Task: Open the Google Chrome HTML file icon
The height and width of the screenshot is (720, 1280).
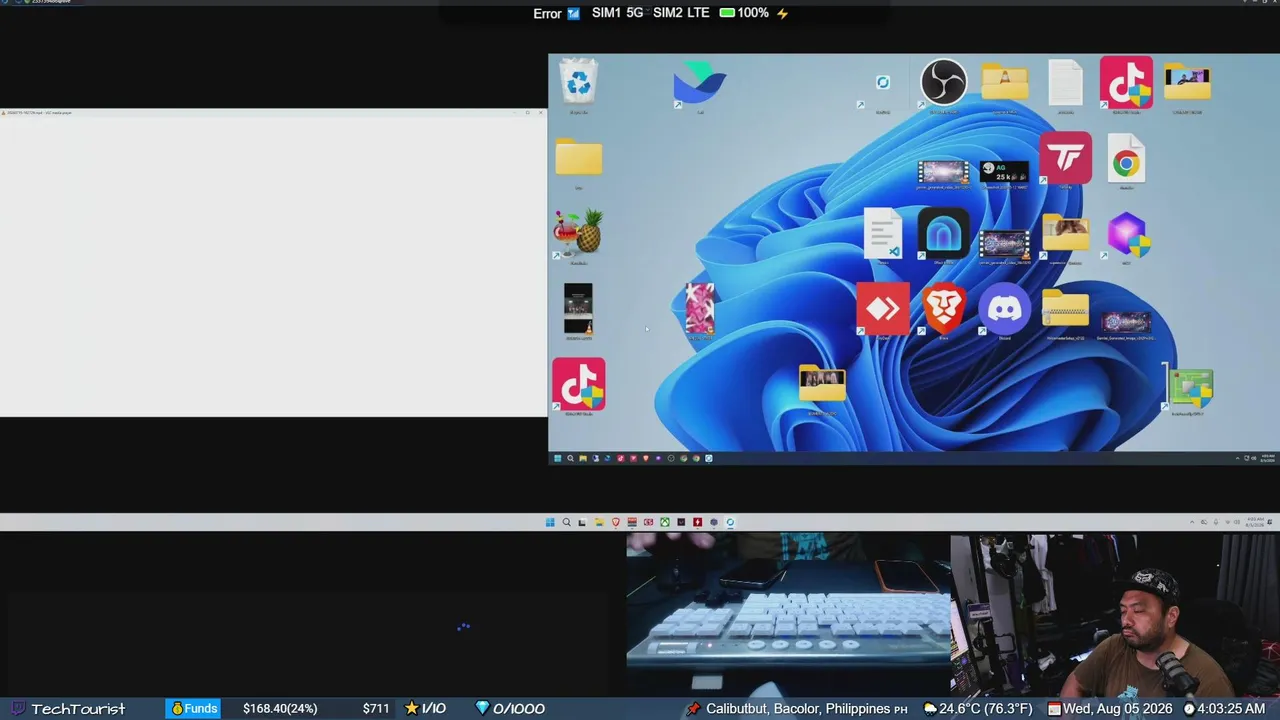Action: pyautogui.click(x=1126, y=159)
